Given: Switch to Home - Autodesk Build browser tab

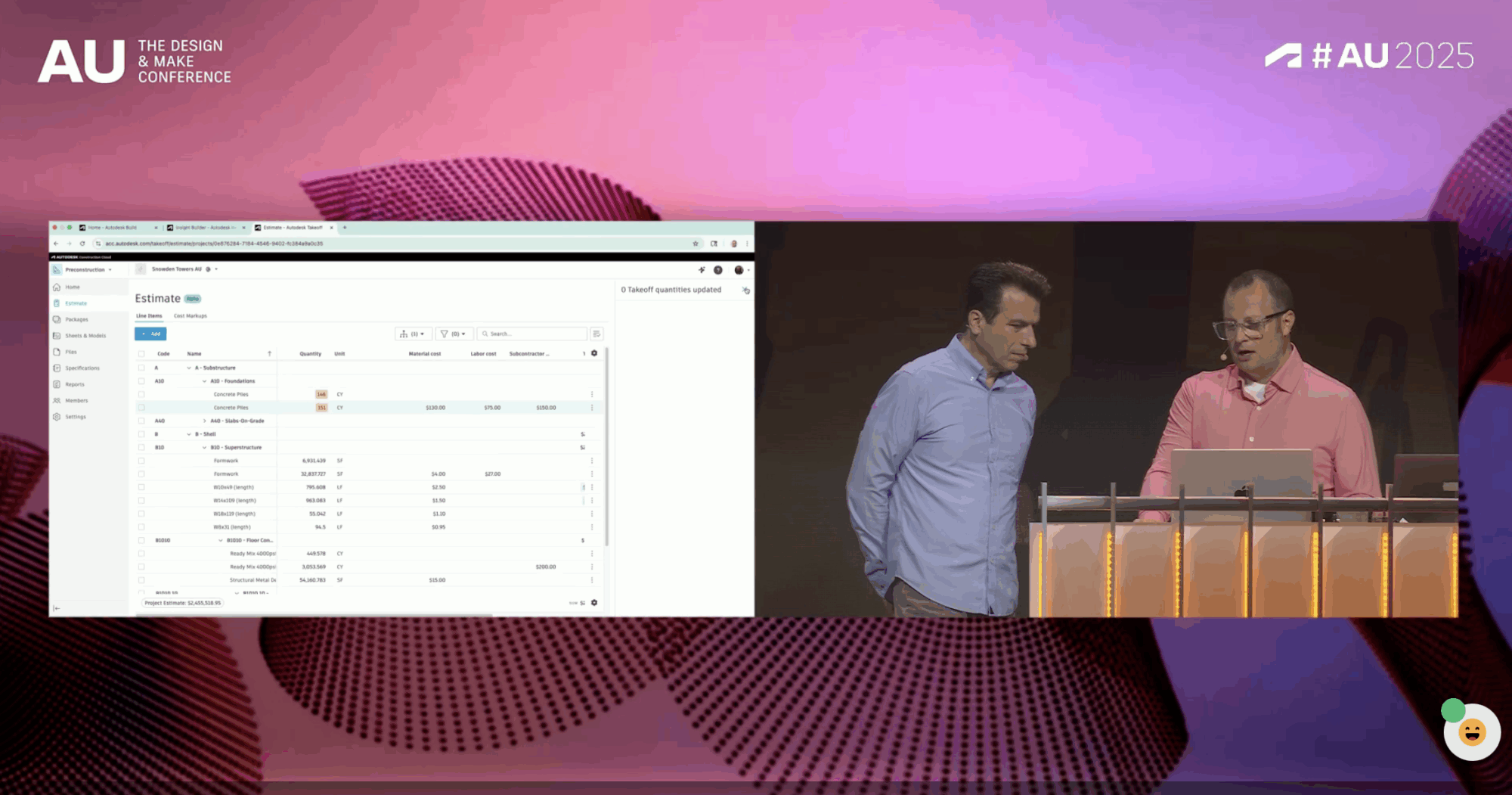Looking at the screenshot, I should pyautogui.click(x=119, y=228).
